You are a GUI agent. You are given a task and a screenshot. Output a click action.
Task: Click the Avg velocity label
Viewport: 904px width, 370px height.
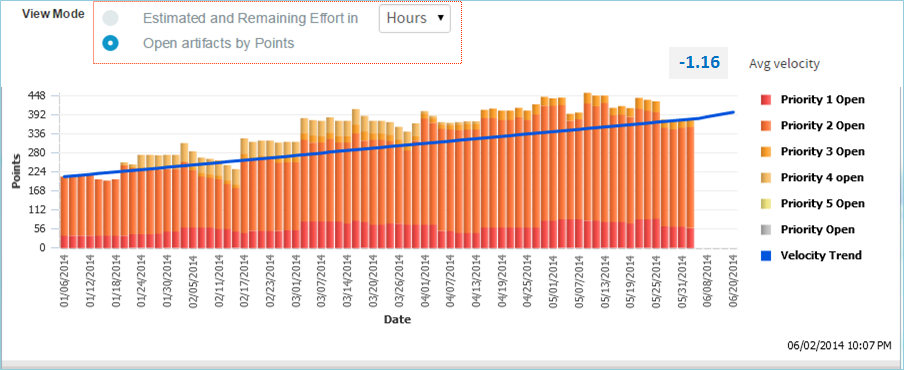click(x=784, y=64)
